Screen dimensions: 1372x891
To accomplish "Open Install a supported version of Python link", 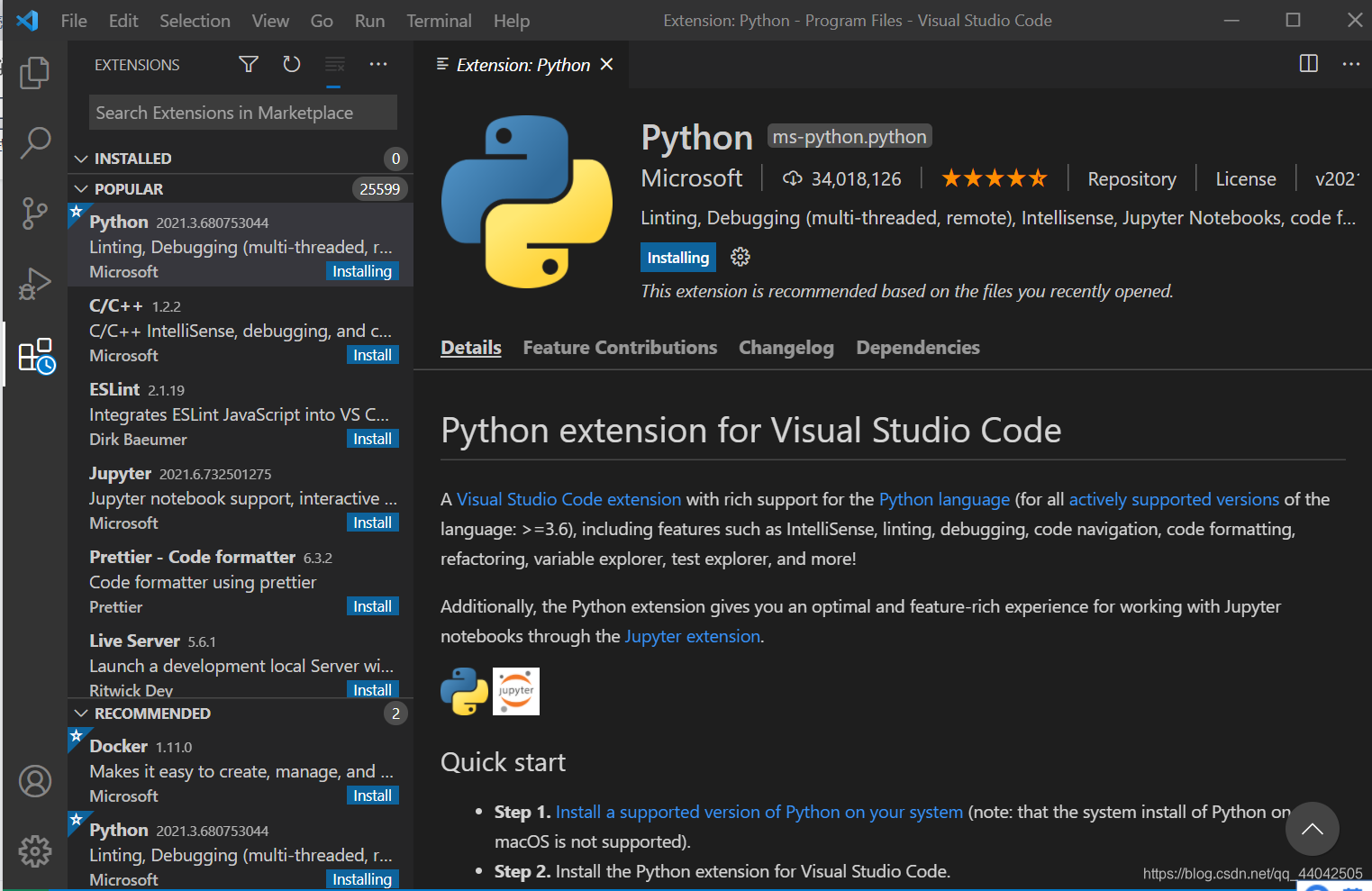I will tap(759, 812).
